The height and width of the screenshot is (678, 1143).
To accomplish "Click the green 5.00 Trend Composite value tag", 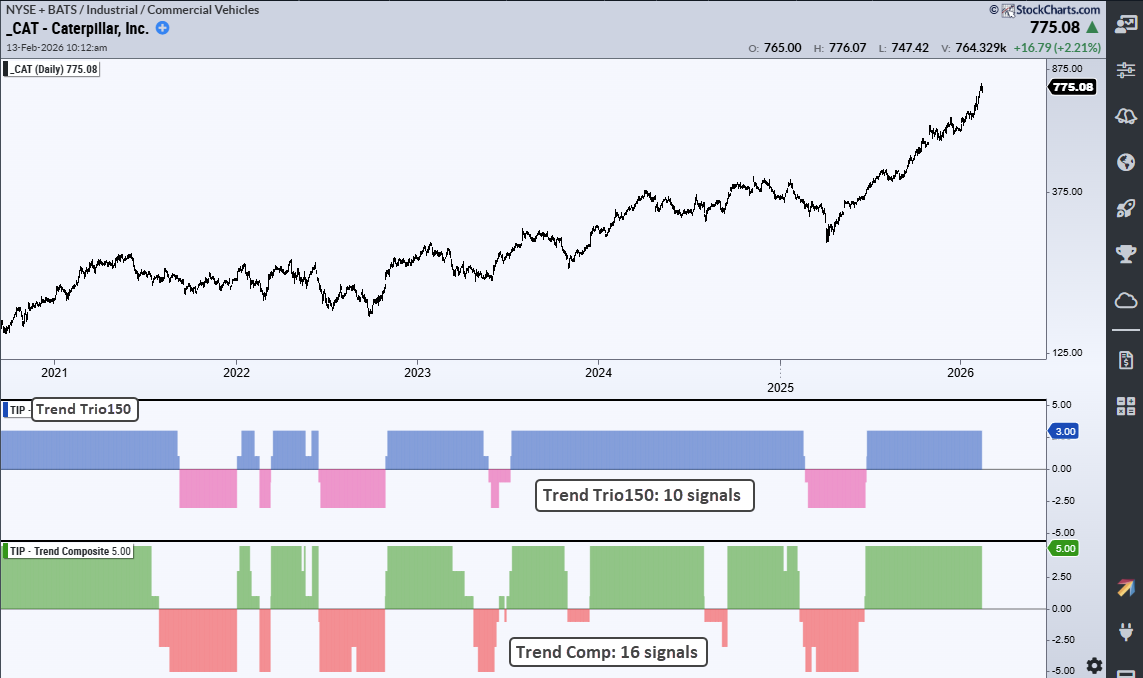I will pos(1064,548).
